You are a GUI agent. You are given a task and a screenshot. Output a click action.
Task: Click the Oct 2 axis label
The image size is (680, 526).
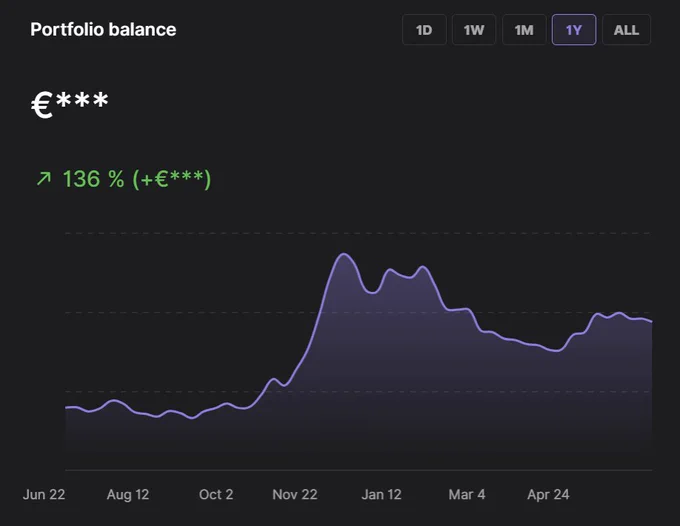216,494
